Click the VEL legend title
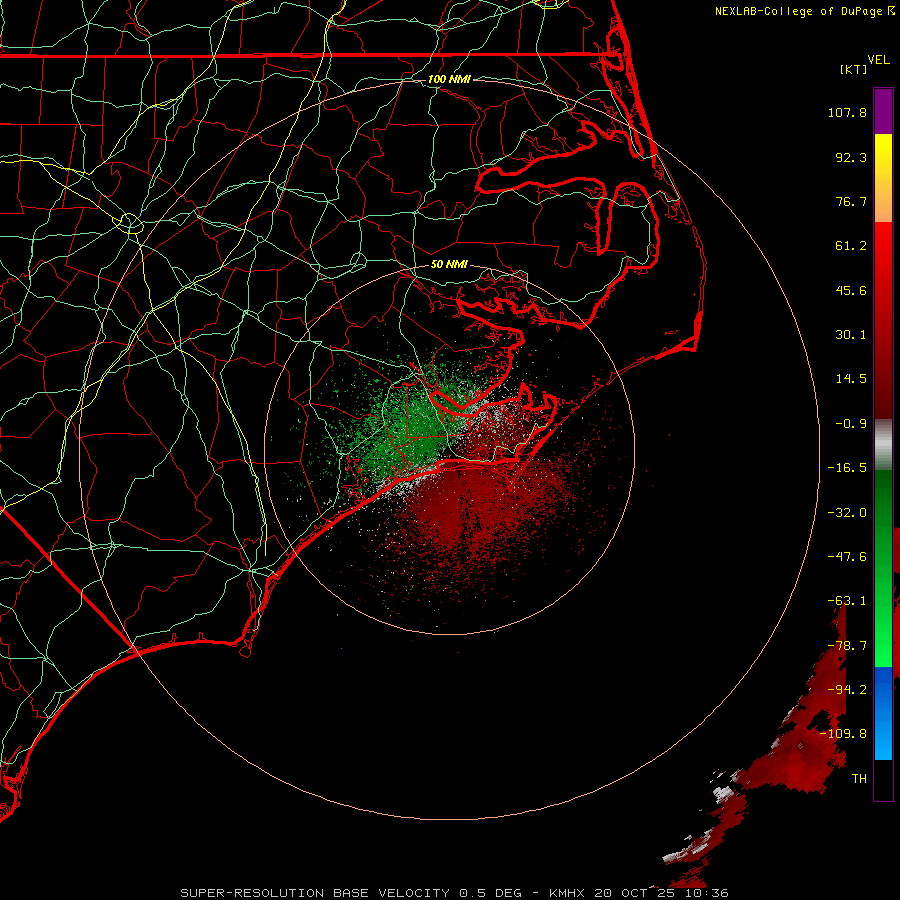900x900 pixels. click(x=878, y=60)
